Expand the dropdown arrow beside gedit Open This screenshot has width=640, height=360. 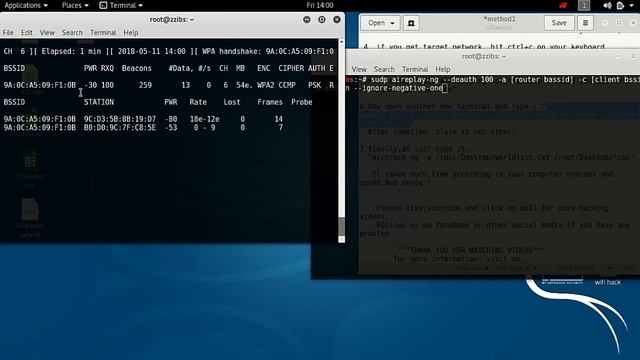(x=393, y=23)
